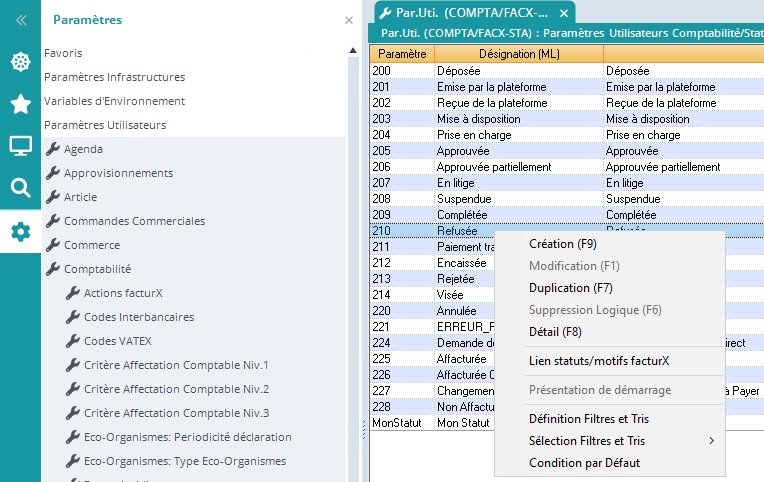Open the favorites star icon
Viewport: 764px width, 482px height.
(20, 104)
